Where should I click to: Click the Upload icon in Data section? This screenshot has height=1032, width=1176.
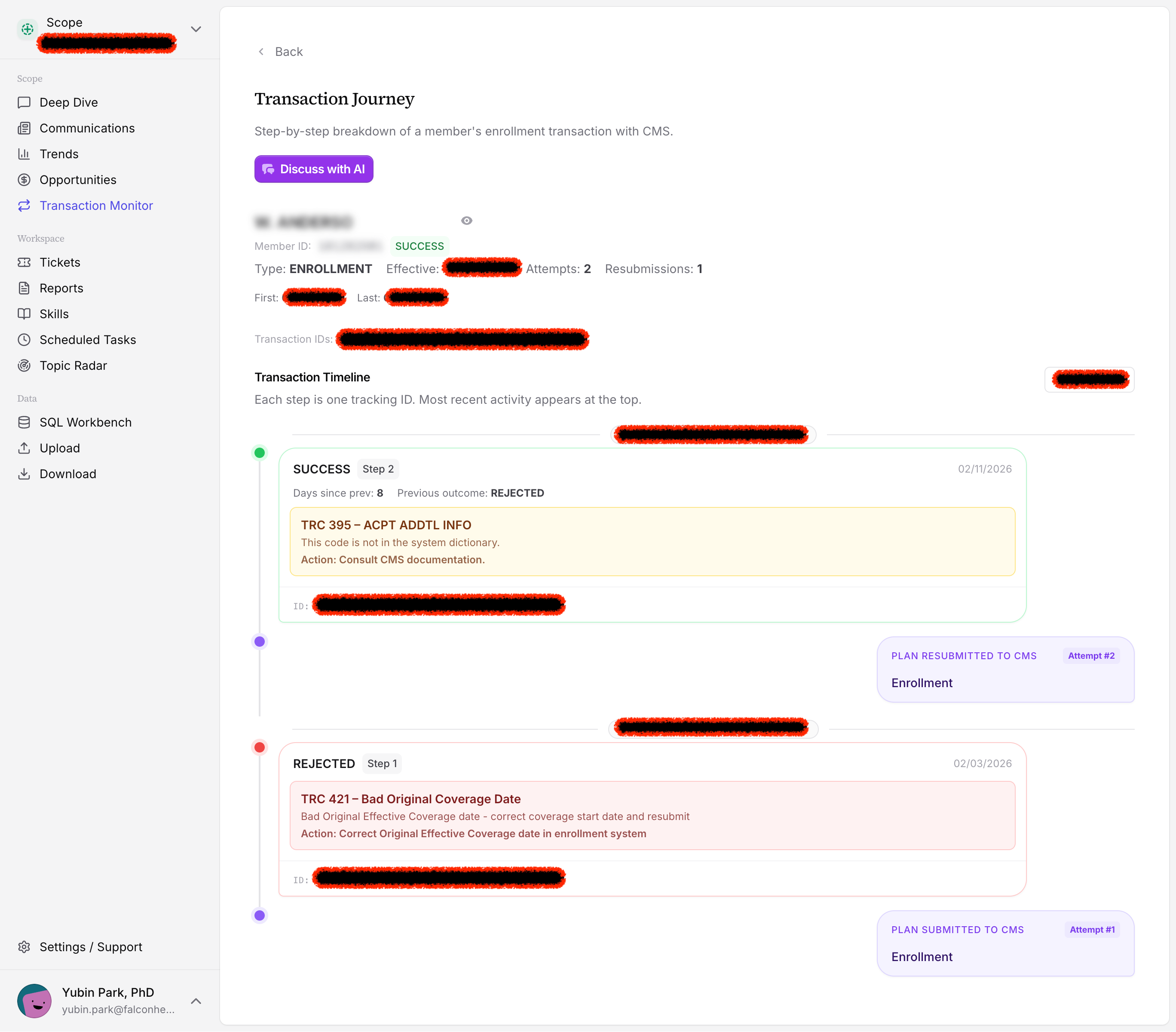[24, 448]
